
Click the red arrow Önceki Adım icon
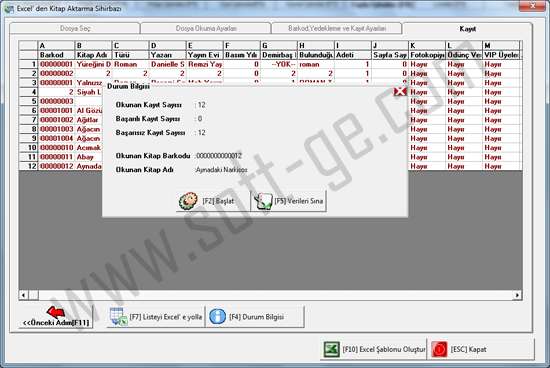tap(56, 312)
